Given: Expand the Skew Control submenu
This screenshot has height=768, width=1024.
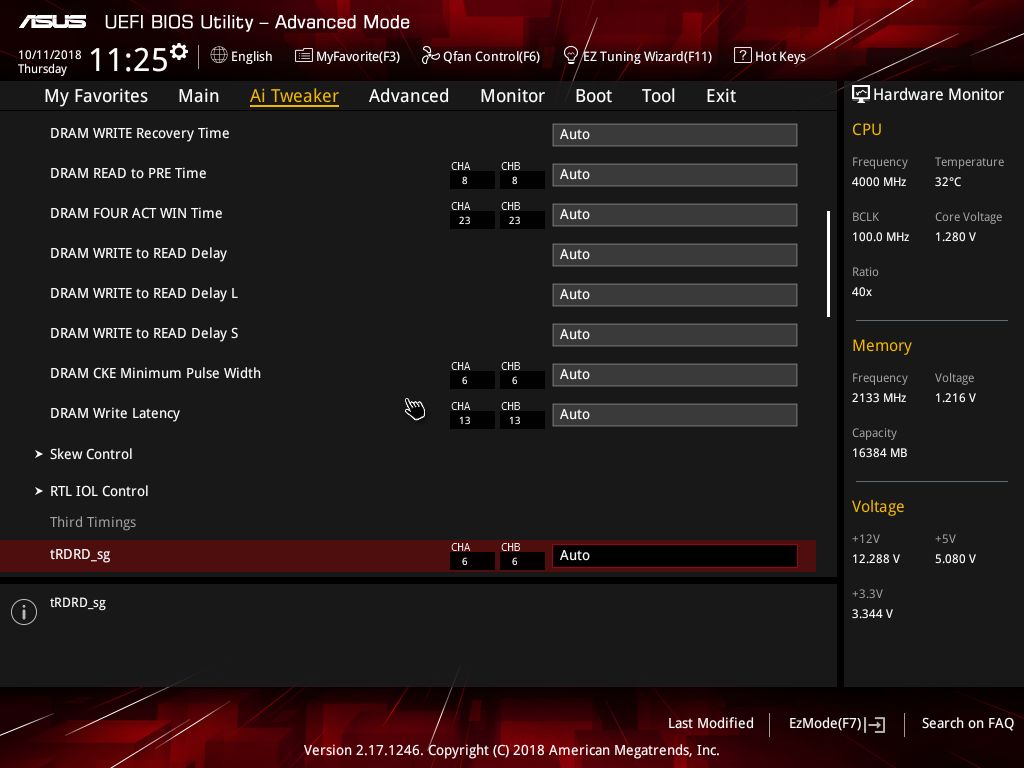Looking at the screenshot, I should [x=91, y=454].
